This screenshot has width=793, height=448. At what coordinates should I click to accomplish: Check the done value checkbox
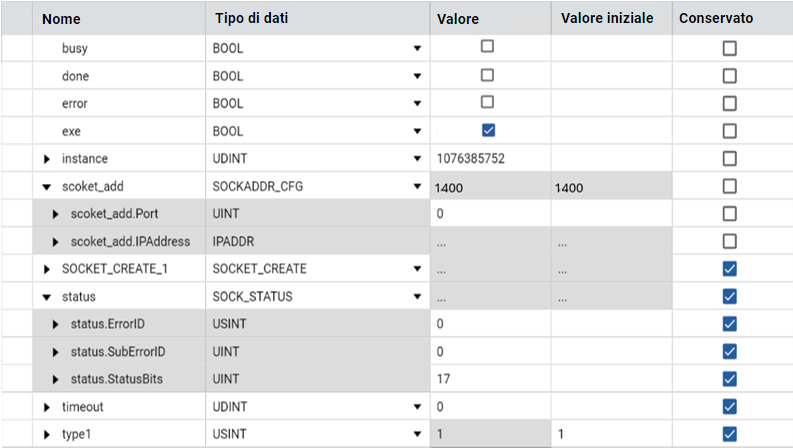point(488,74)
